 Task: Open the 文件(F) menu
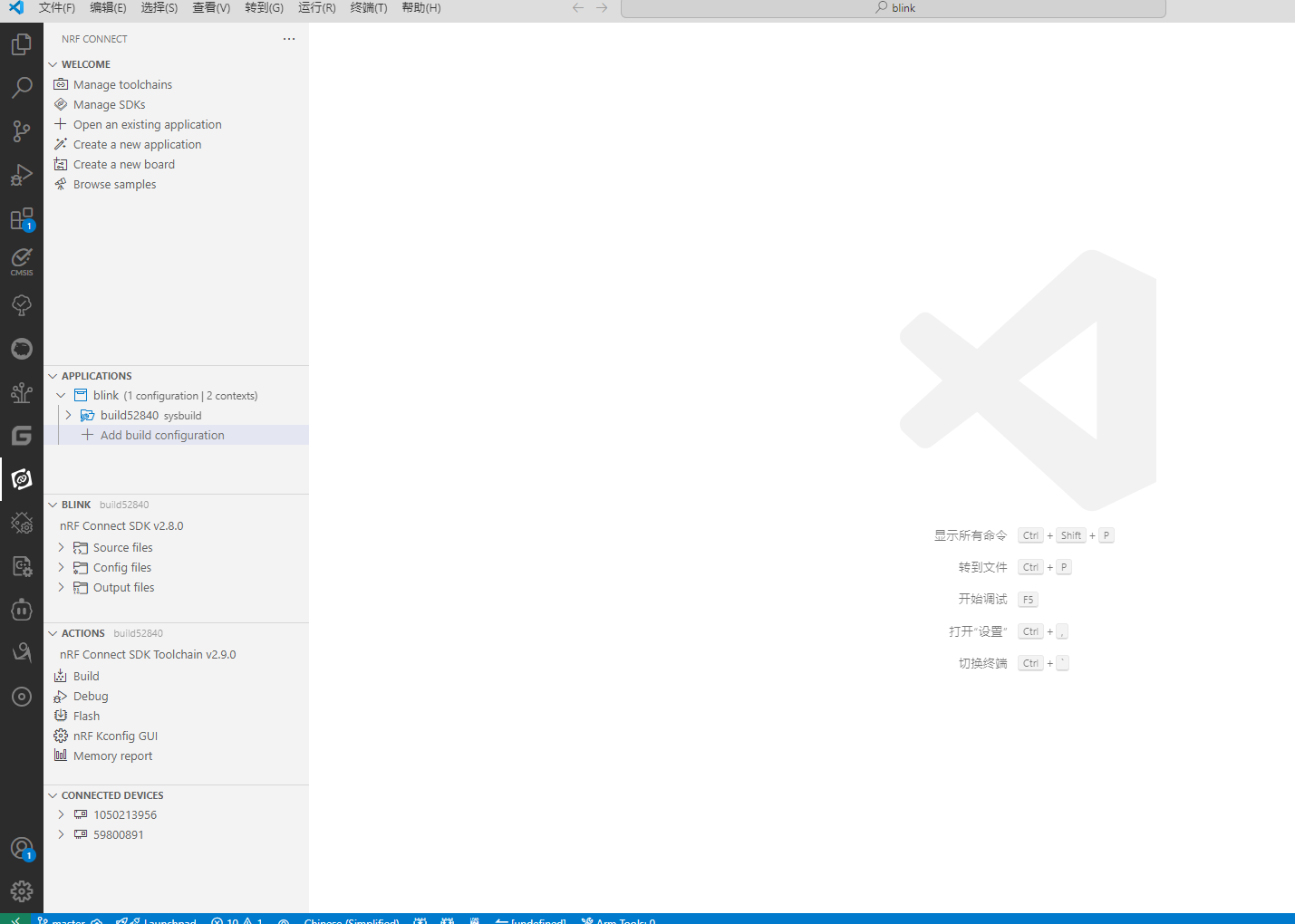click(x=57, y=7)
